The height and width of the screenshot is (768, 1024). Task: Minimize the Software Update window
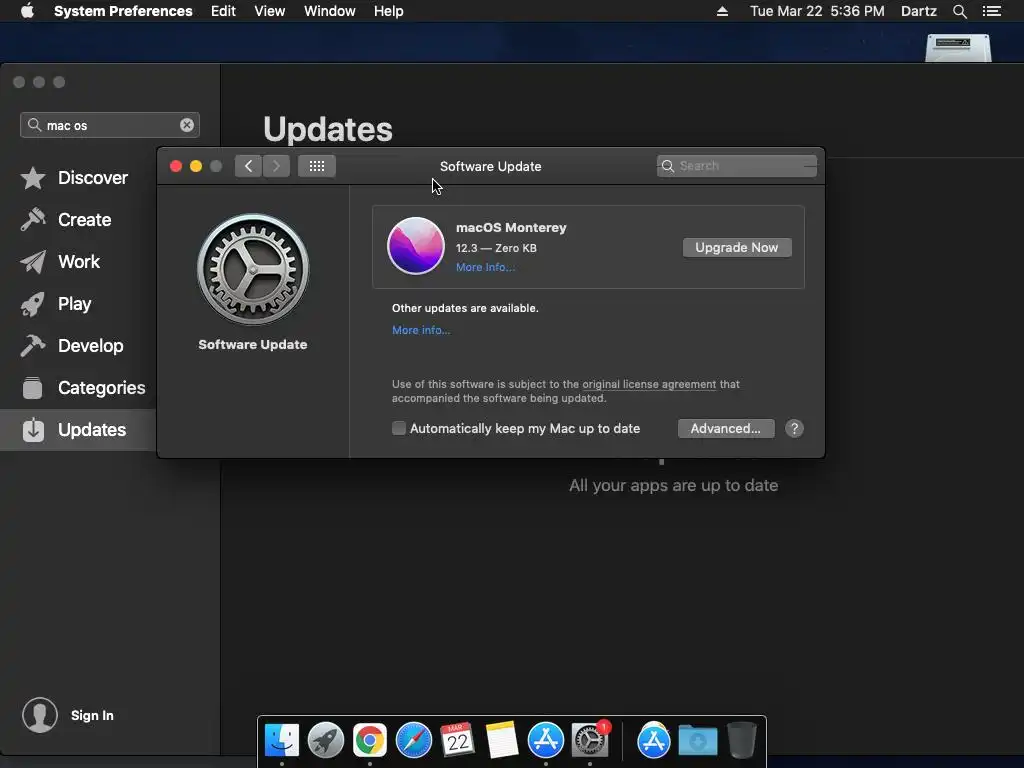pos(195,166)
